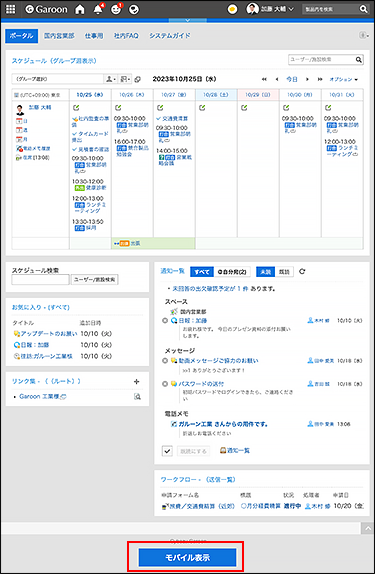
Task: Click link search icon in リンク集
Action: pos(137,396)
